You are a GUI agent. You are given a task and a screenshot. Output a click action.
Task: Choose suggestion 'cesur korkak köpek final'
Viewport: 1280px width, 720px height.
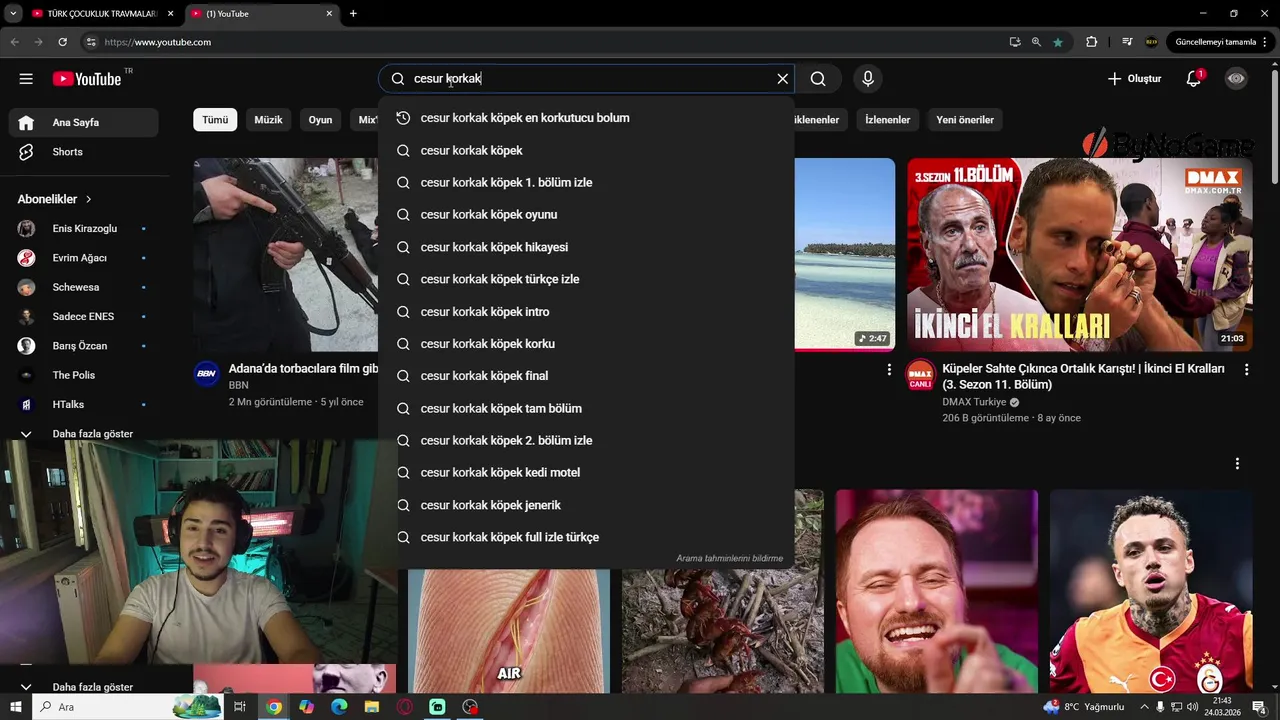586,376
